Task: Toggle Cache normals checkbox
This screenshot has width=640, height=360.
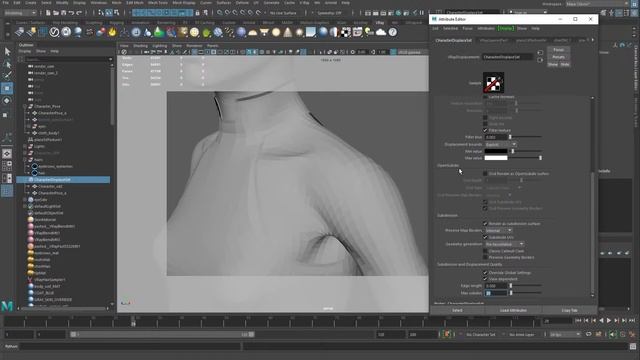Action: 485,97
